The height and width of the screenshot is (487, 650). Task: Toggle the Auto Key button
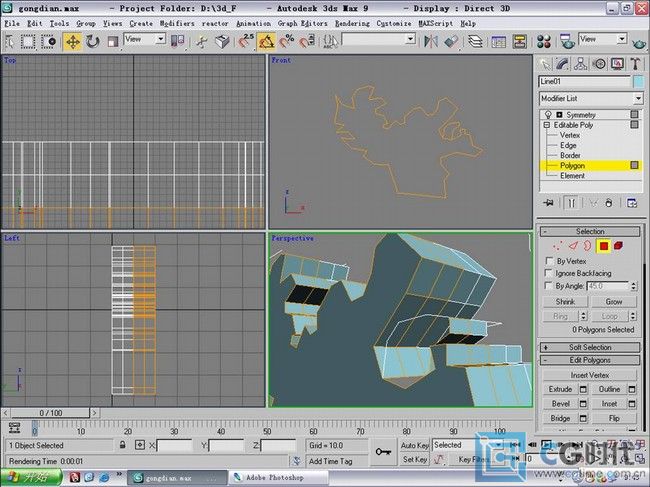[415, 445]
